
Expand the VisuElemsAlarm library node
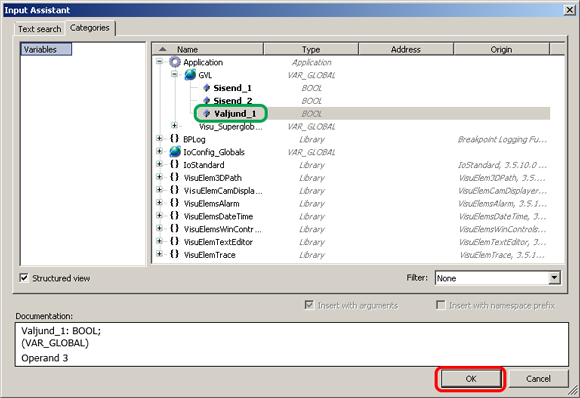pyautogui.click(x=159, y=202)
